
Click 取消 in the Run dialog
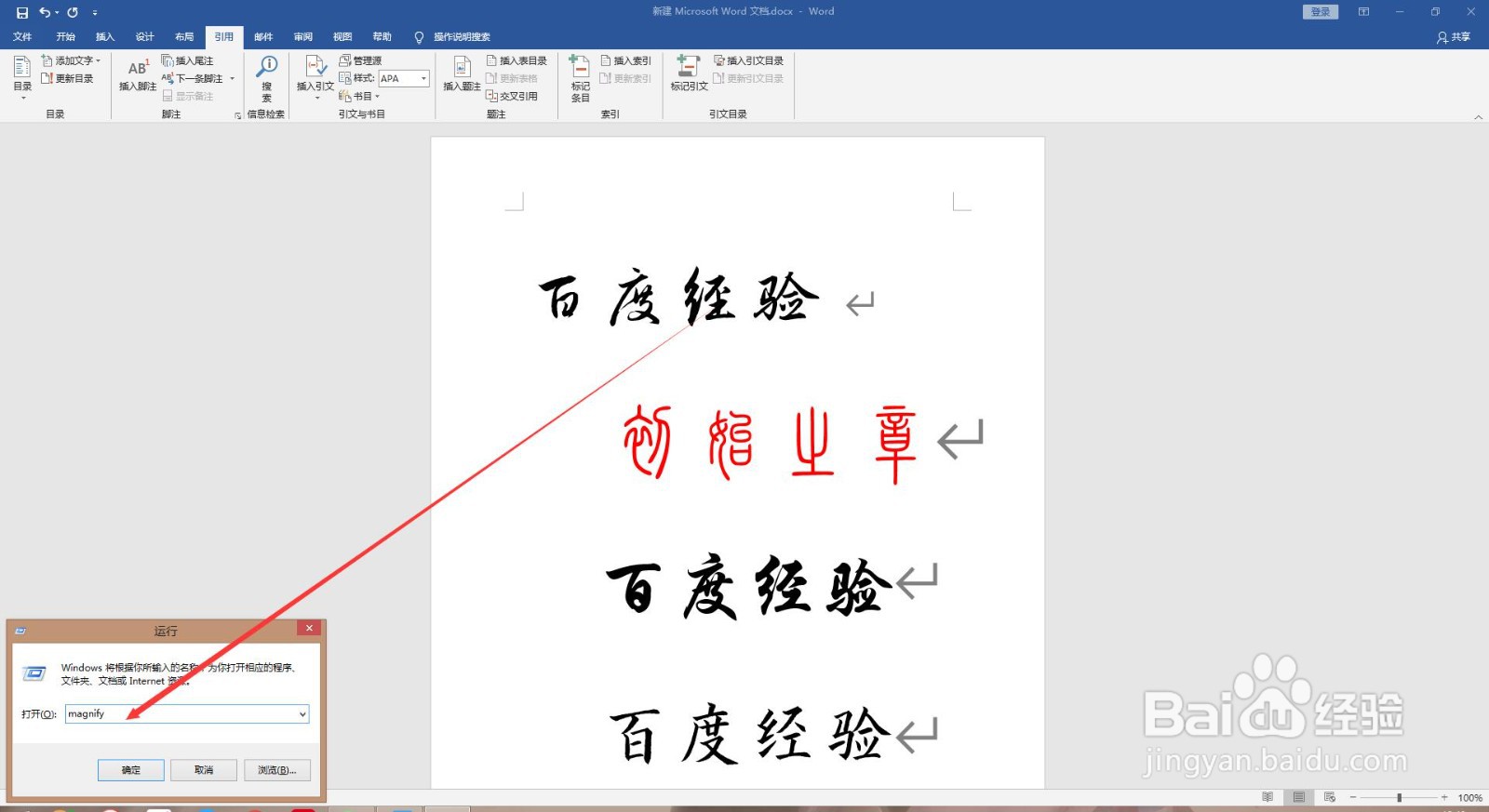tap(204, 770)
